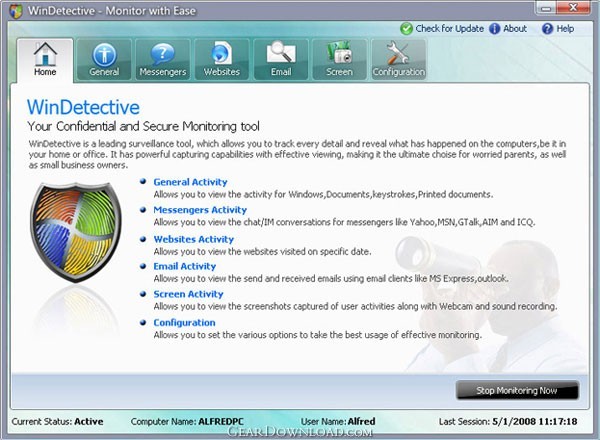
Task: Click the bullet beside General Activity
Action: point(143,182)
